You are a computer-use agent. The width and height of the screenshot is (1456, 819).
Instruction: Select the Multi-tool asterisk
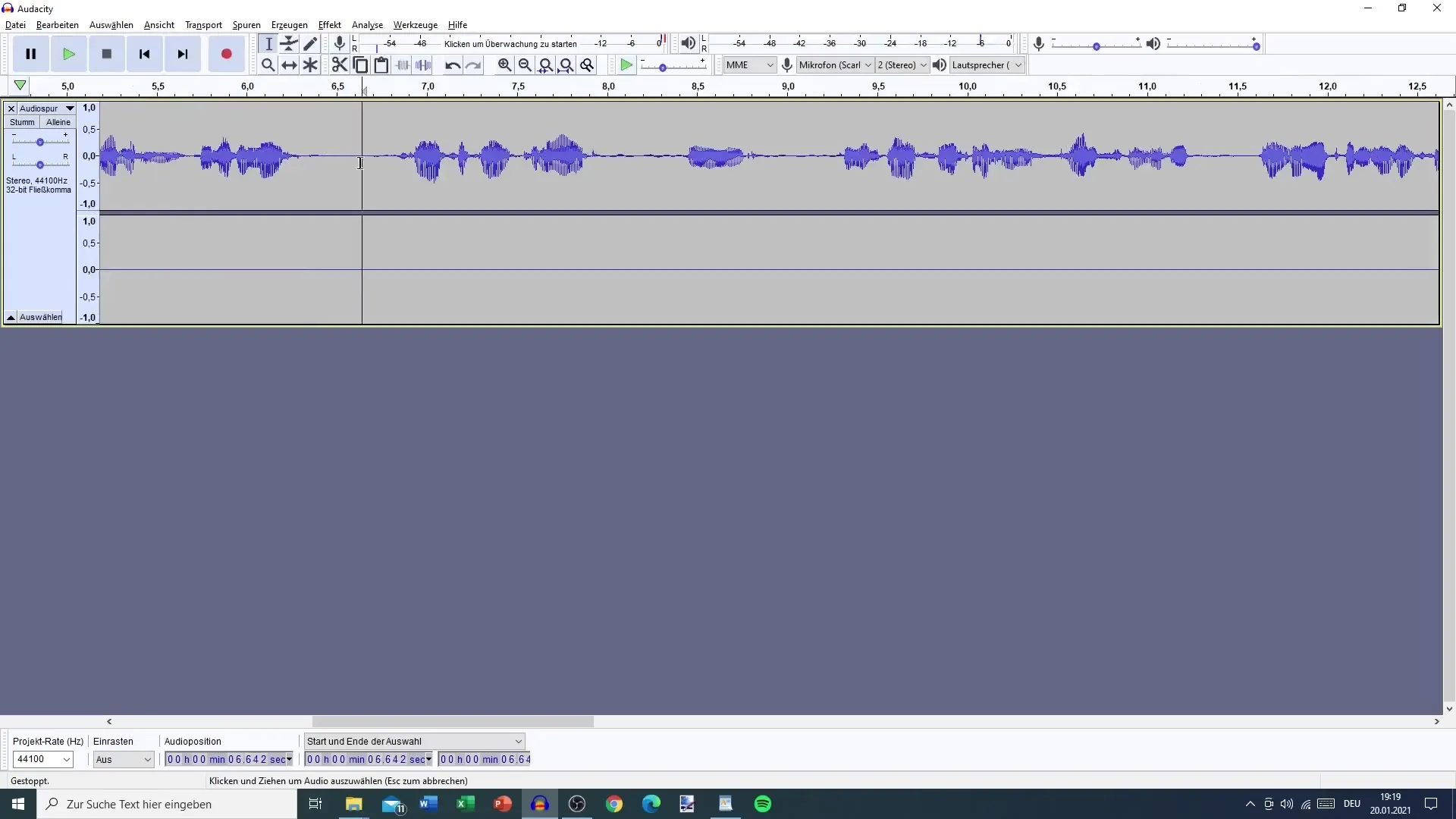click(310, 65)
